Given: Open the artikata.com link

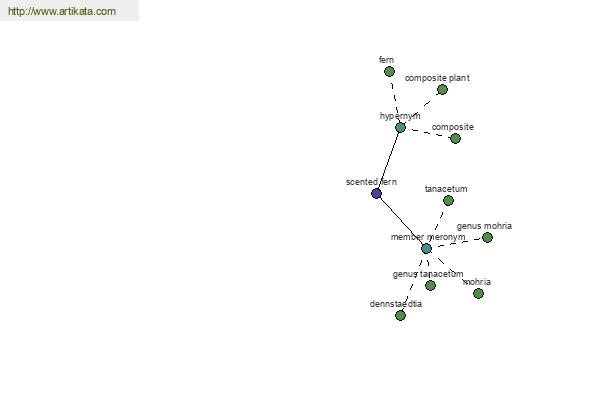Looking at the screenshot, I should click(x=62, y=12).
